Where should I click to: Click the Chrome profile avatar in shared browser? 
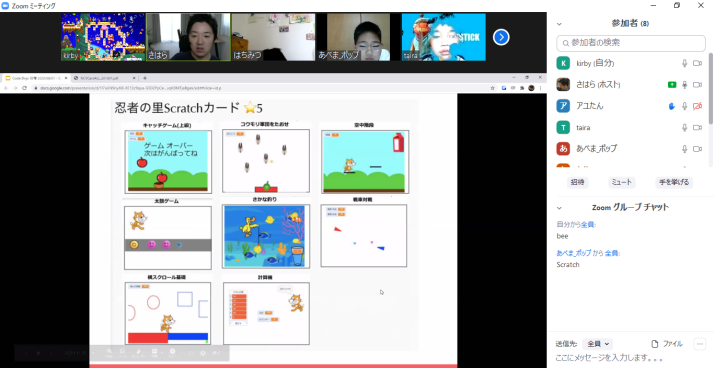[531, 88]
